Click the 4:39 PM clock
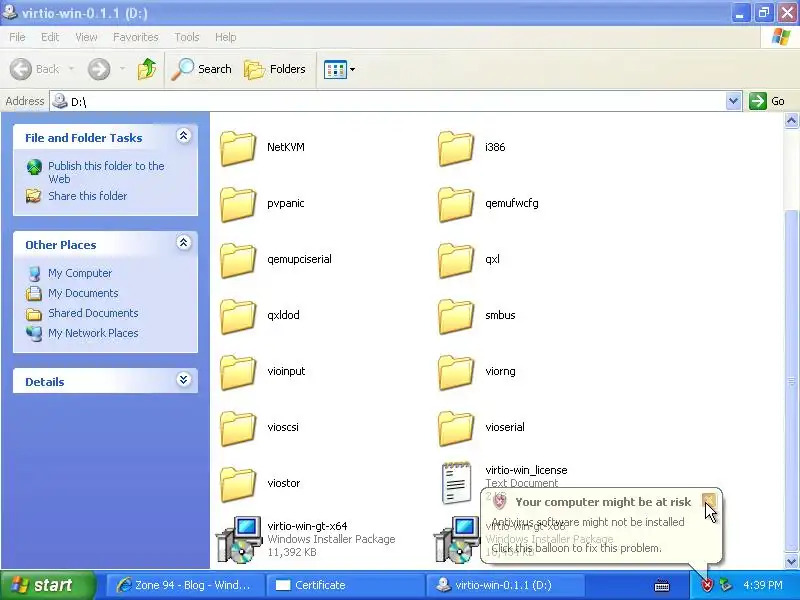 click(763, 585)
